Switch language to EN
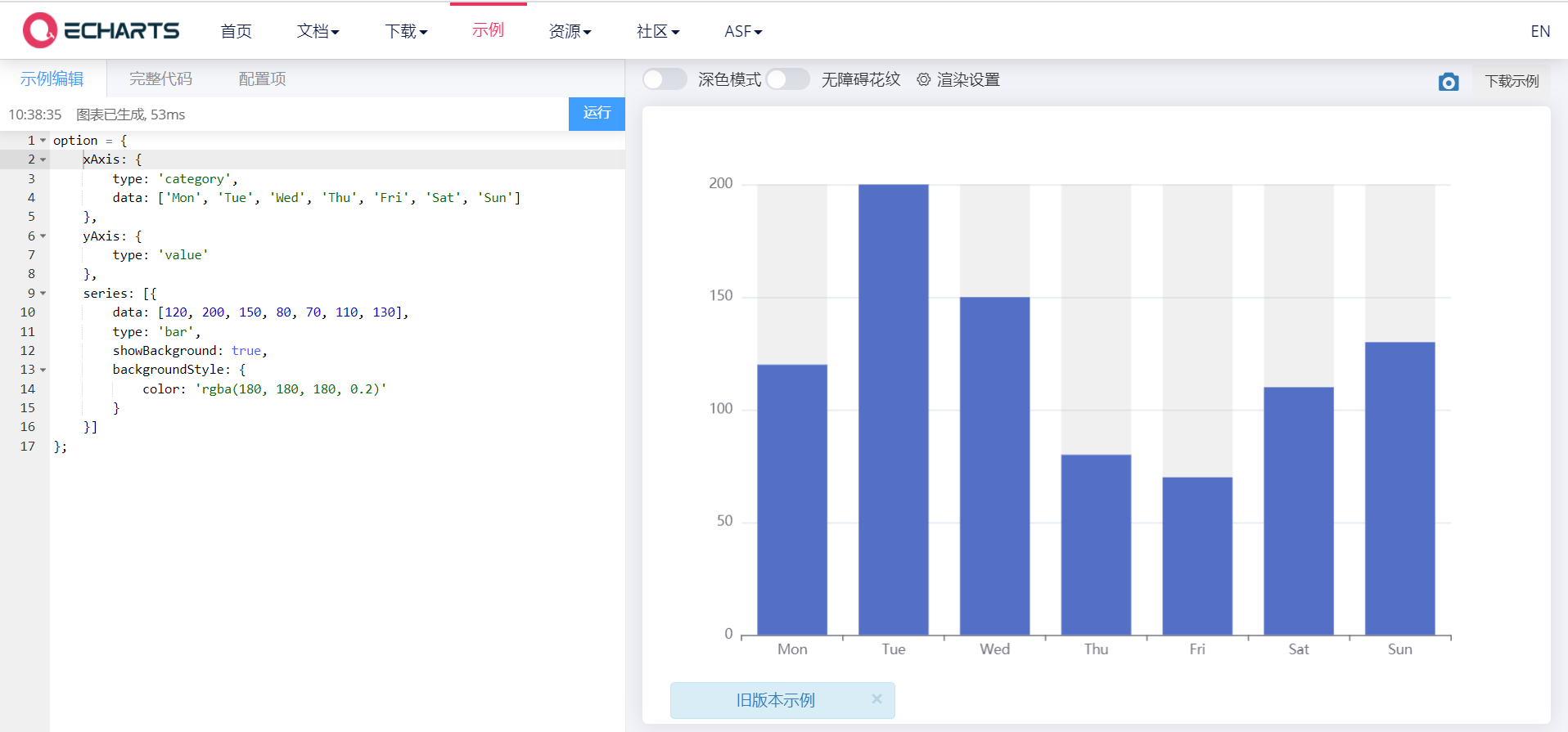This screenshot has height=732, width=1568. tap(1540, 31)
